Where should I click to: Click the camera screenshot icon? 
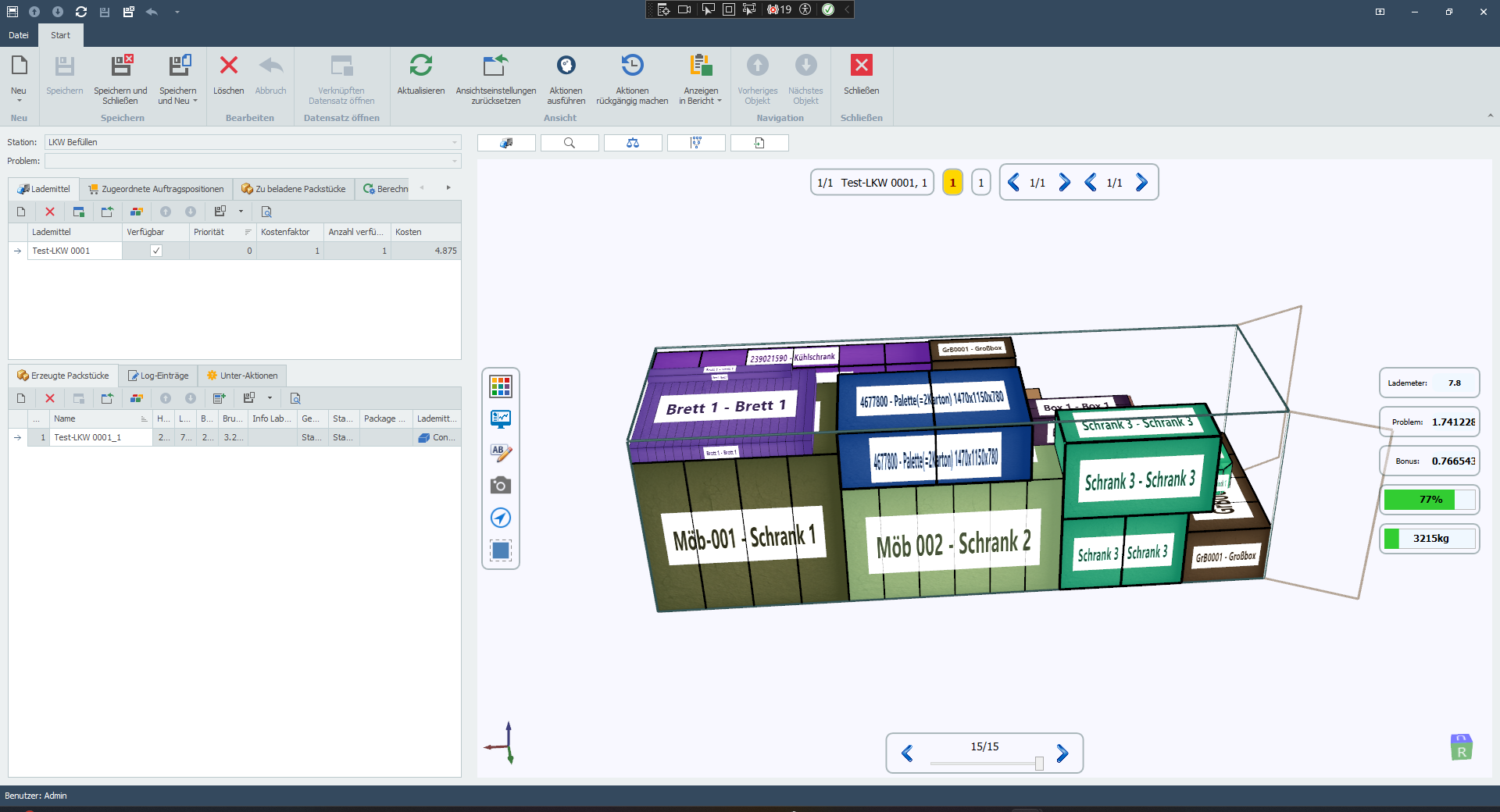[501, 485]
